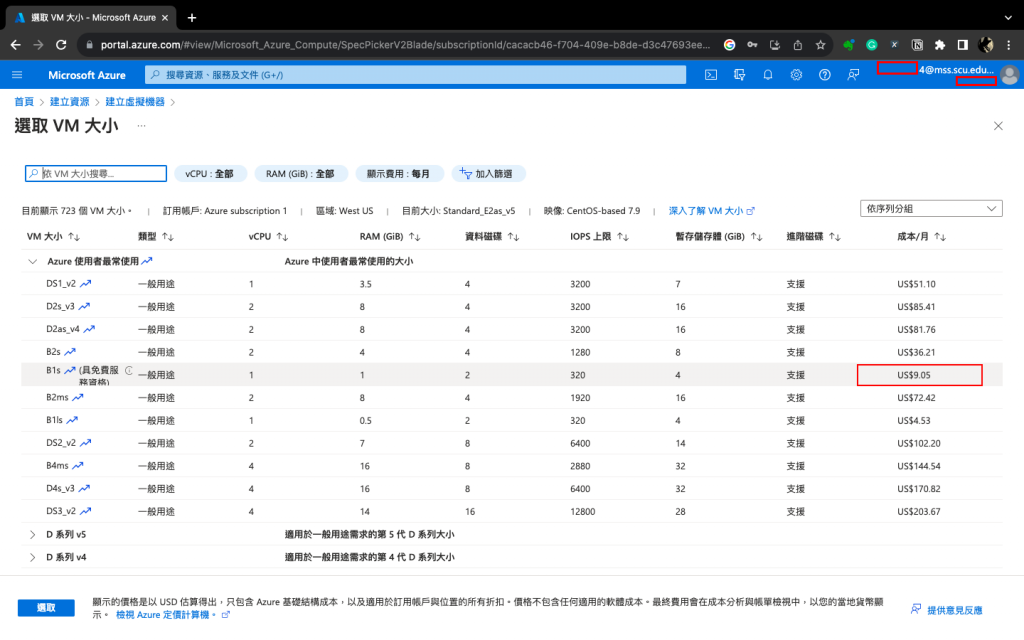Reload the browser page
Screen dimensions: 1024x640
pyautogui.click(x=61, y=45)
